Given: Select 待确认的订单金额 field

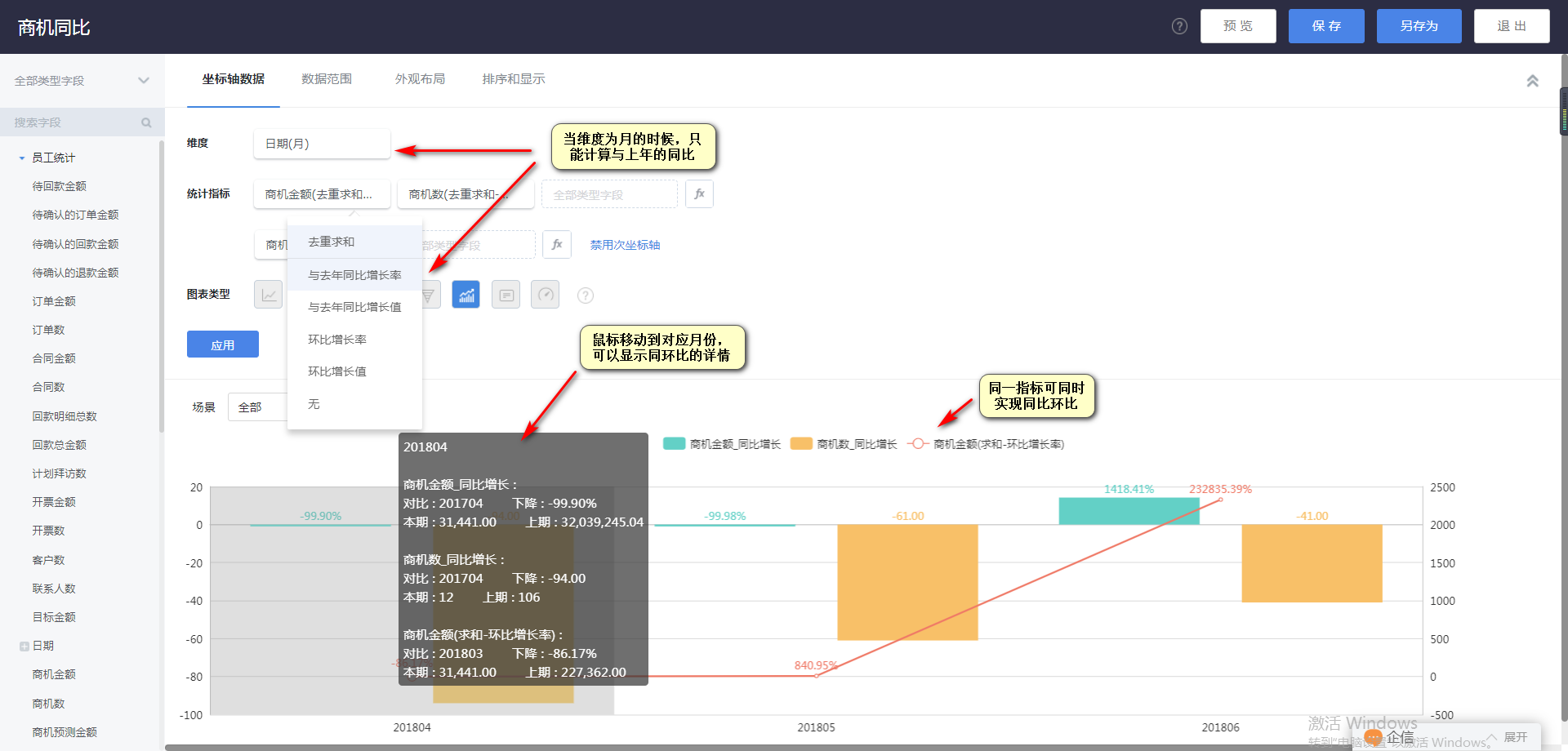Looking at the screenshot, I should [76, 216].
